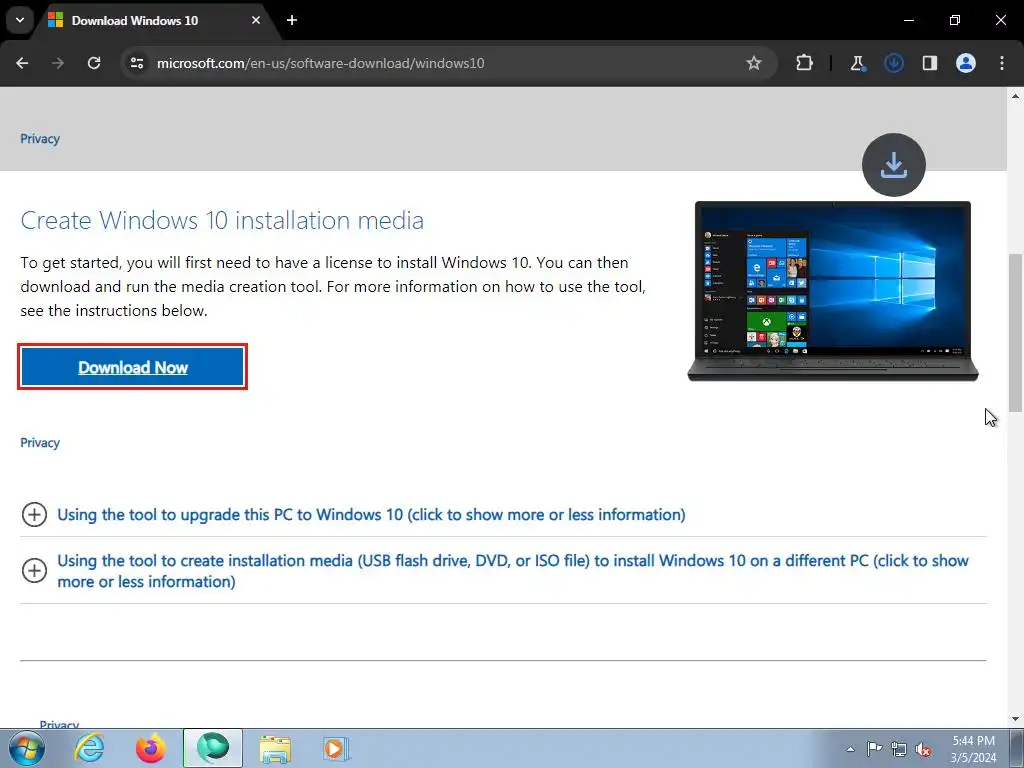Screen dimensions: 1024x768
Task: Expand upgrade this PC section plus icon
Action: click(34, 515)
